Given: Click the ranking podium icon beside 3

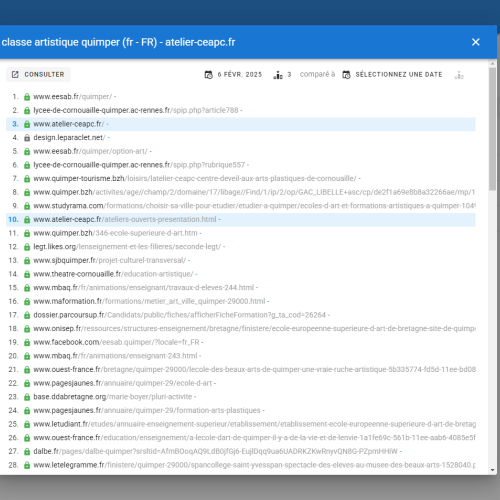Looking at the screenshot, I should 278,75.
